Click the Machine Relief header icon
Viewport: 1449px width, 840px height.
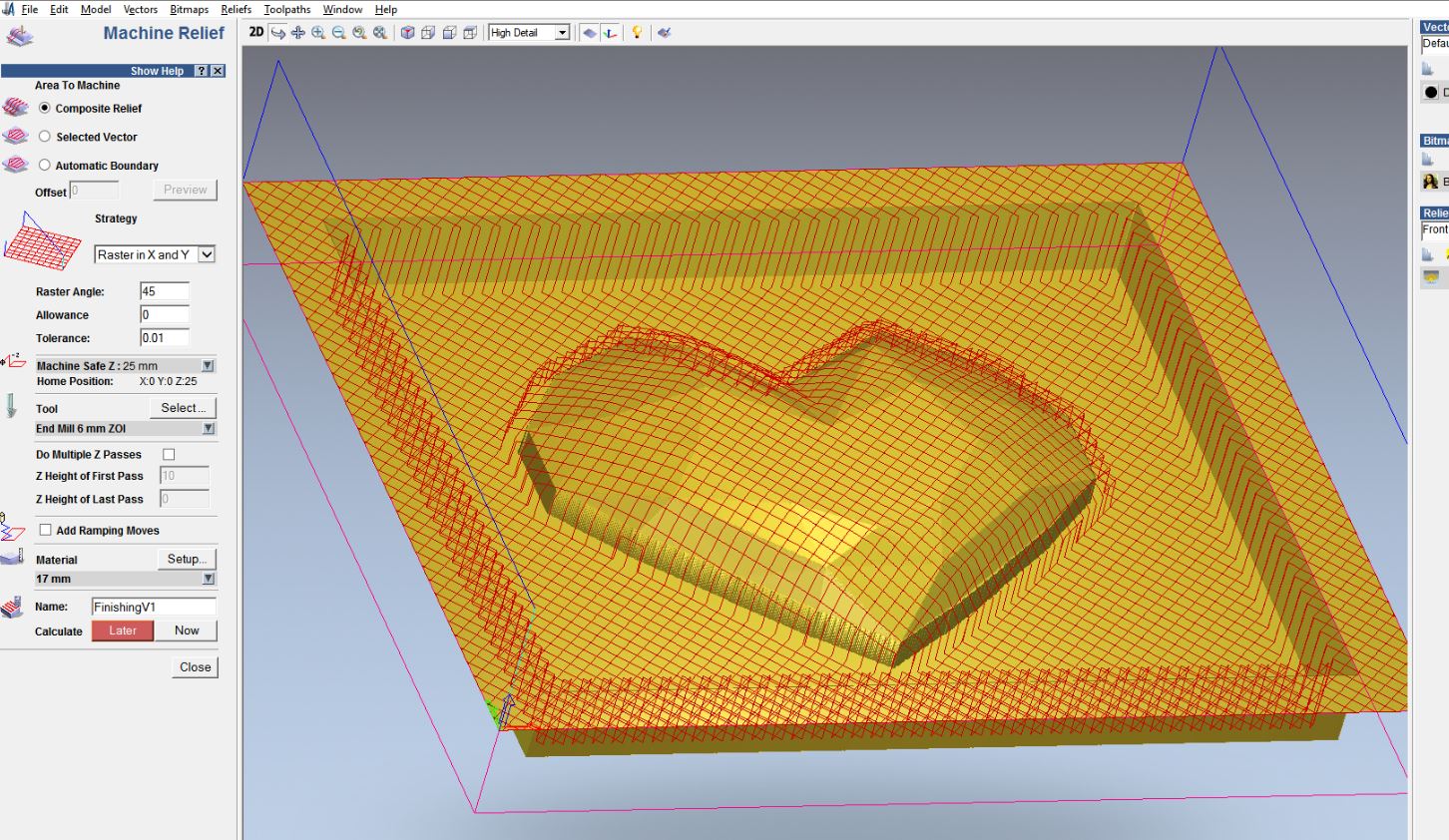click(19, 37)
